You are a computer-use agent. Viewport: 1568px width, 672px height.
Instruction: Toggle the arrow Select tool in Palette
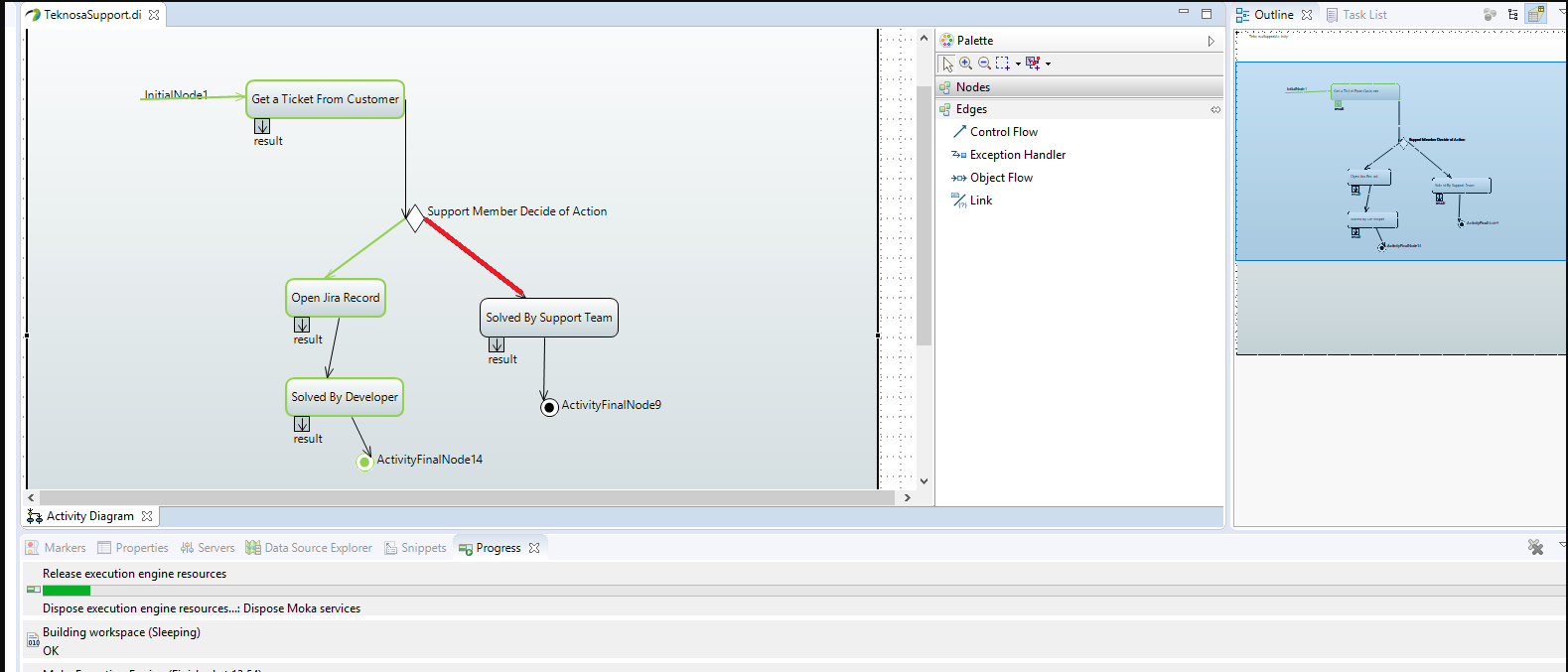coord(947,64)
